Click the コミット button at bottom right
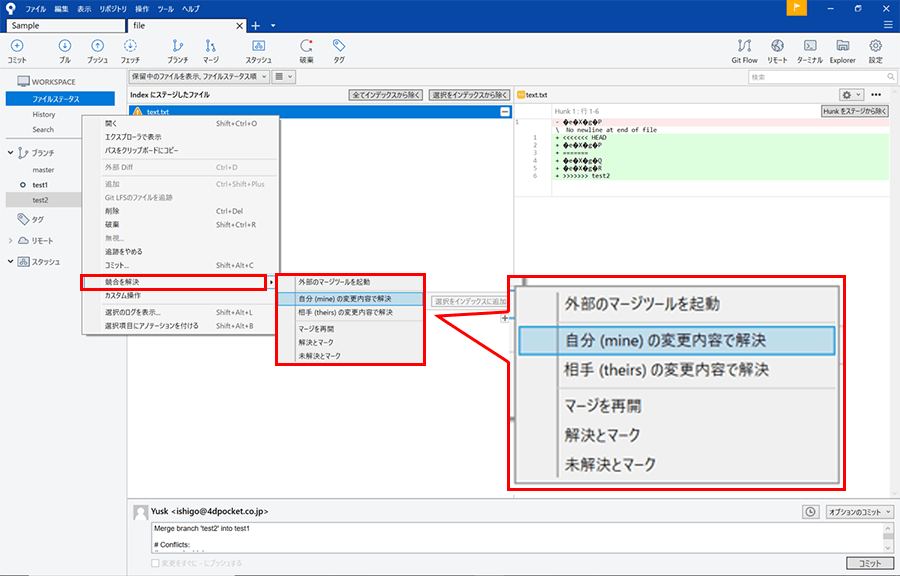 point(870,563)
